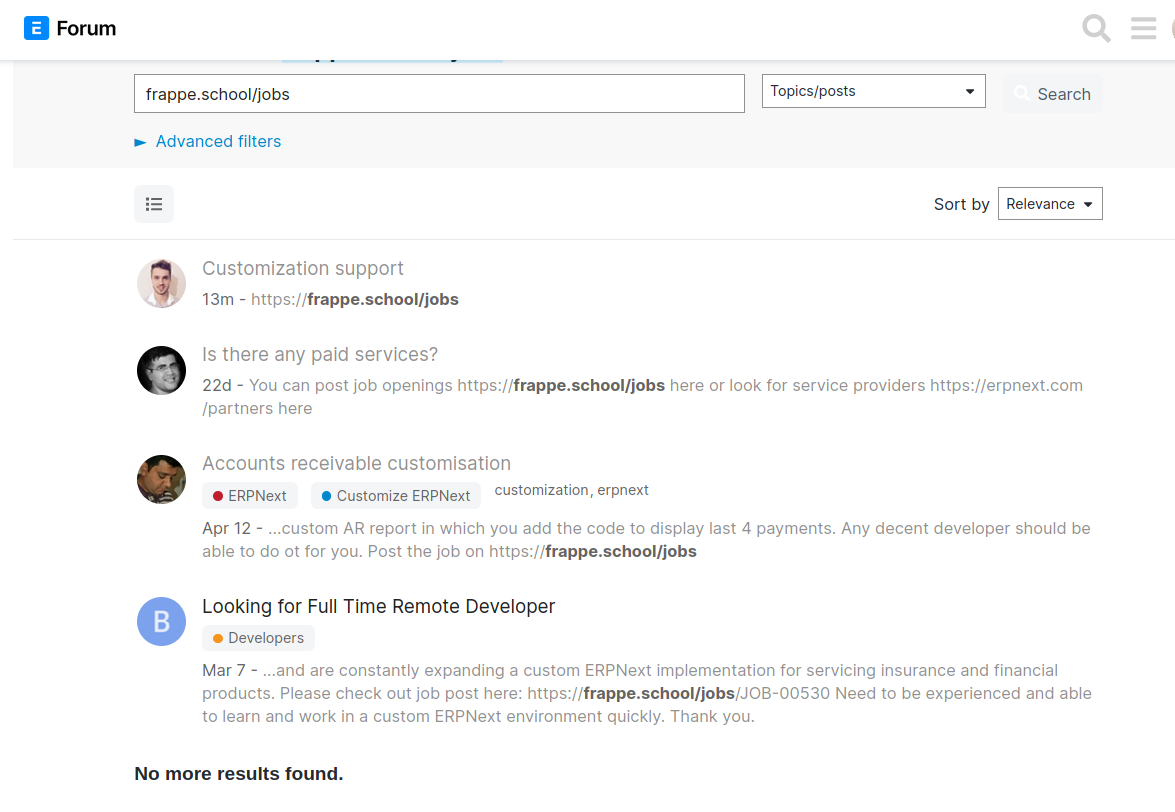Open the Sort by Relevance dropdown
Screen dimensions: 1175x812
1050,204
